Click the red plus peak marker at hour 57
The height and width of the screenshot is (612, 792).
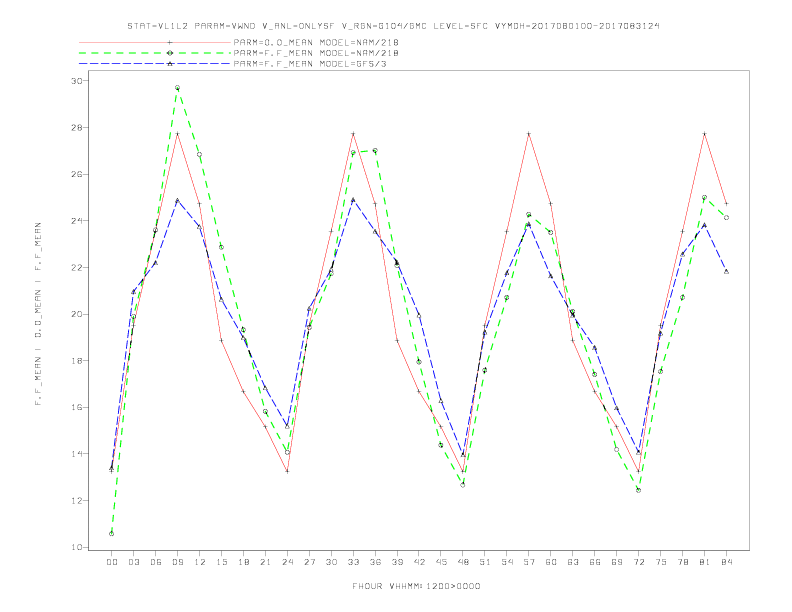[x=529, y=134]
